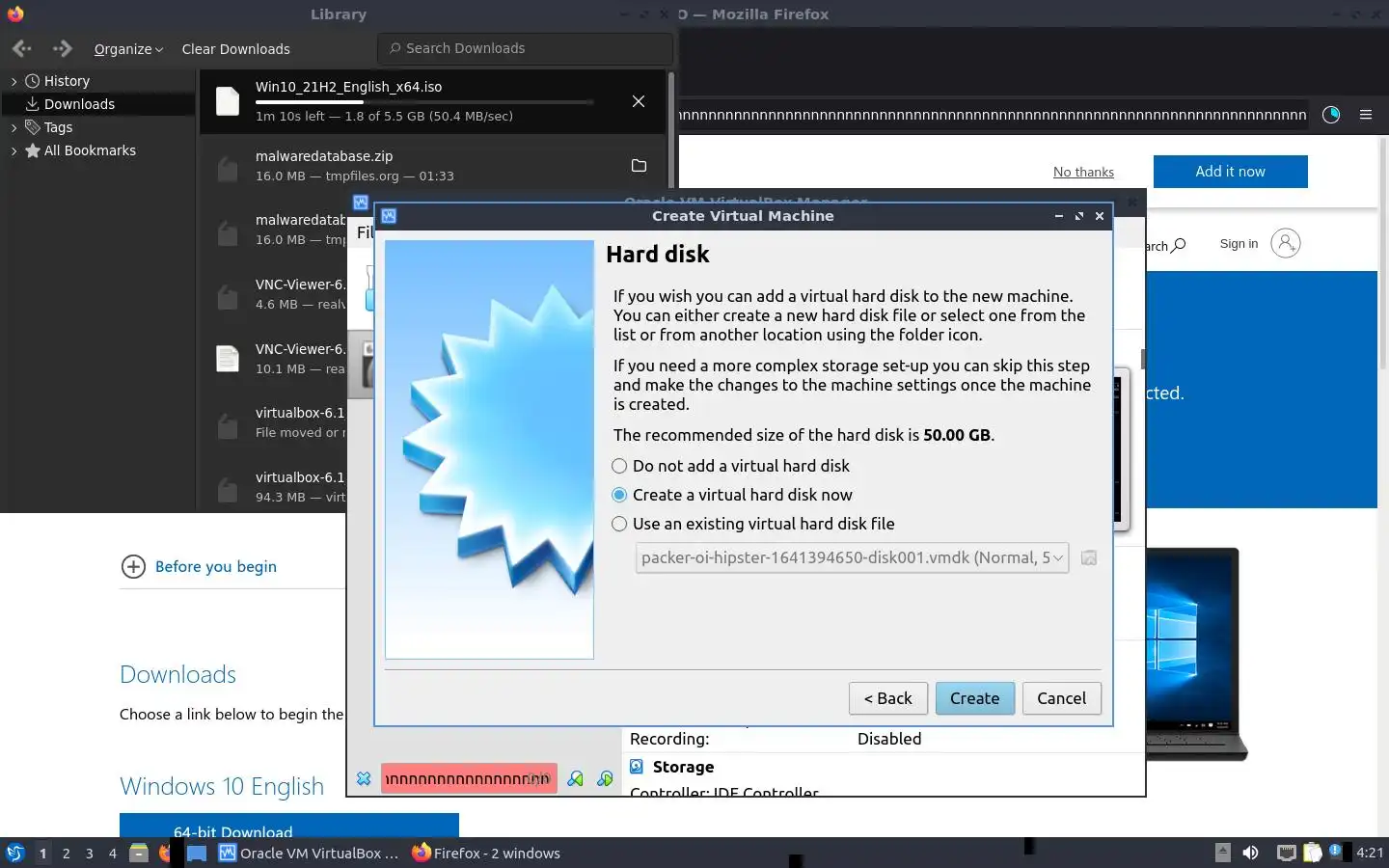Click the Storage section icon
Screen dimensions: 1389x868
click(x=637, y=767)
